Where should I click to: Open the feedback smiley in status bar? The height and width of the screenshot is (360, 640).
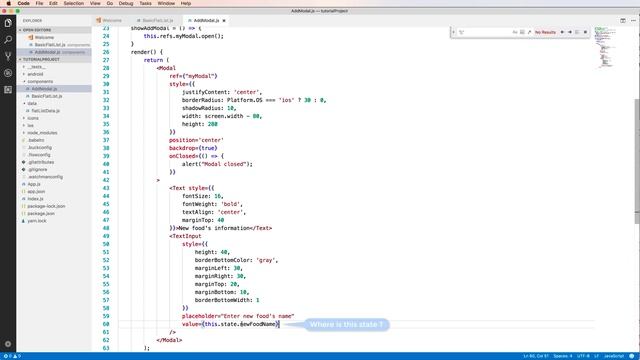click(632, 356)
